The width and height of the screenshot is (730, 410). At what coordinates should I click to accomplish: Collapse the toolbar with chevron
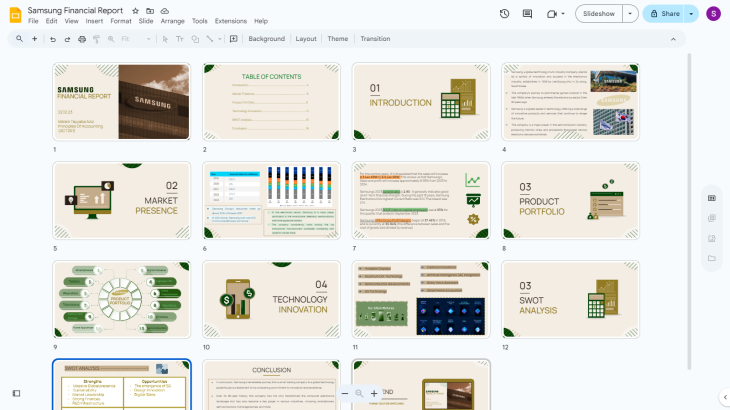point(673,39)
